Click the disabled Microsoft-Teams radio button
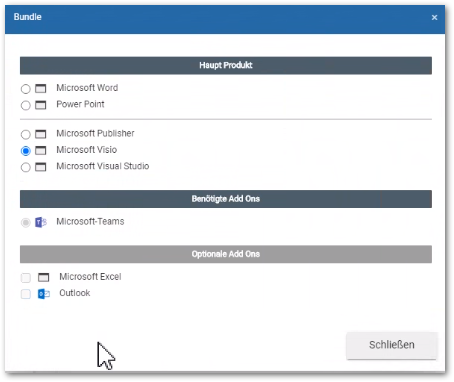 [x=26, y=222]
